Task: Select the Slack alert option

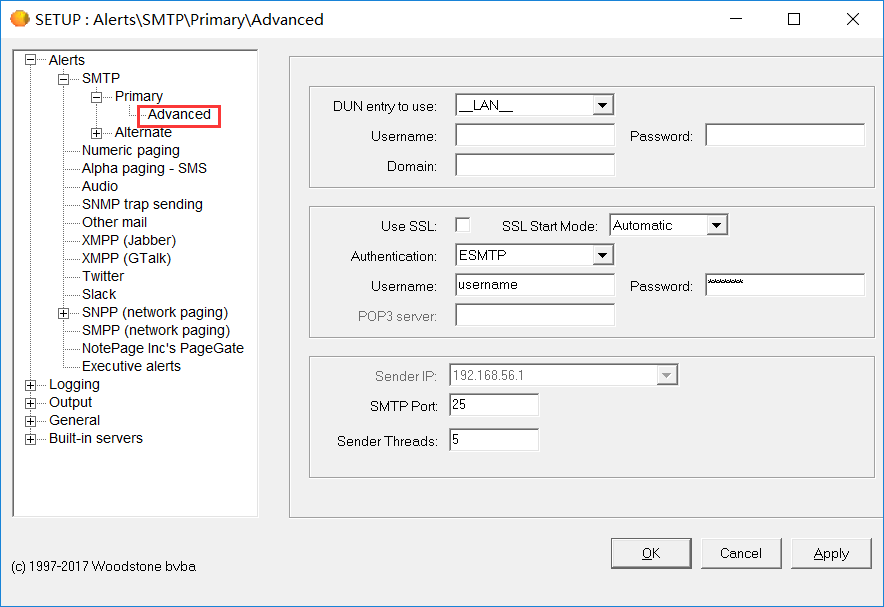Action: pos(98,294)
